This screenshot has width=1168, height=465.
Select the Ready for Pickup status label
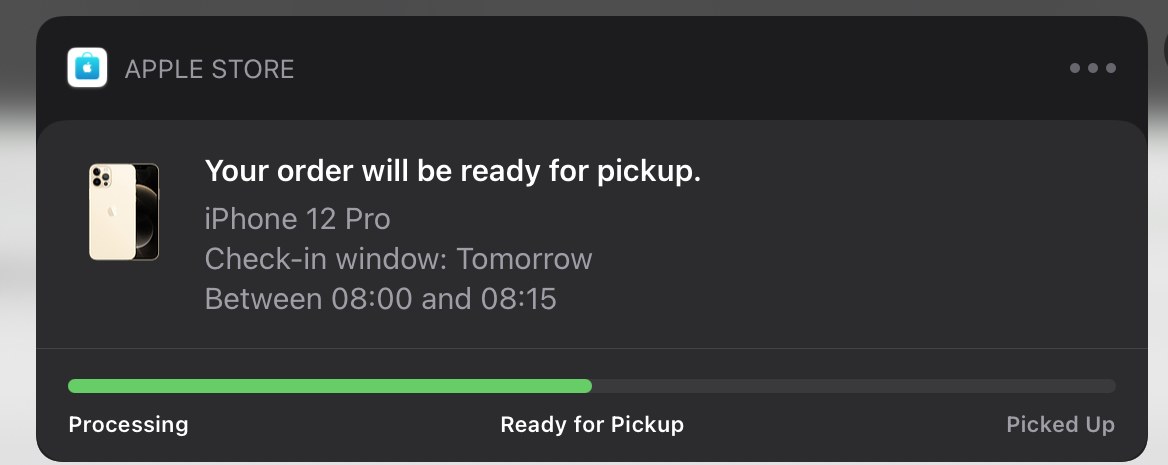[x=592, y=425]
